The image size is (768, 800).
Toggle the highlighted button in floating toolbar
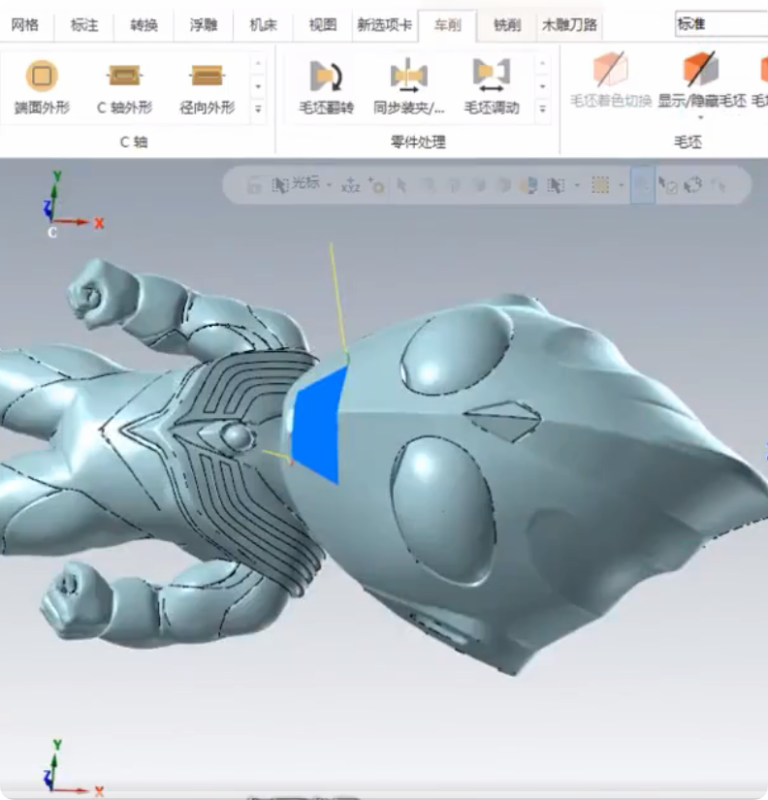642,185
